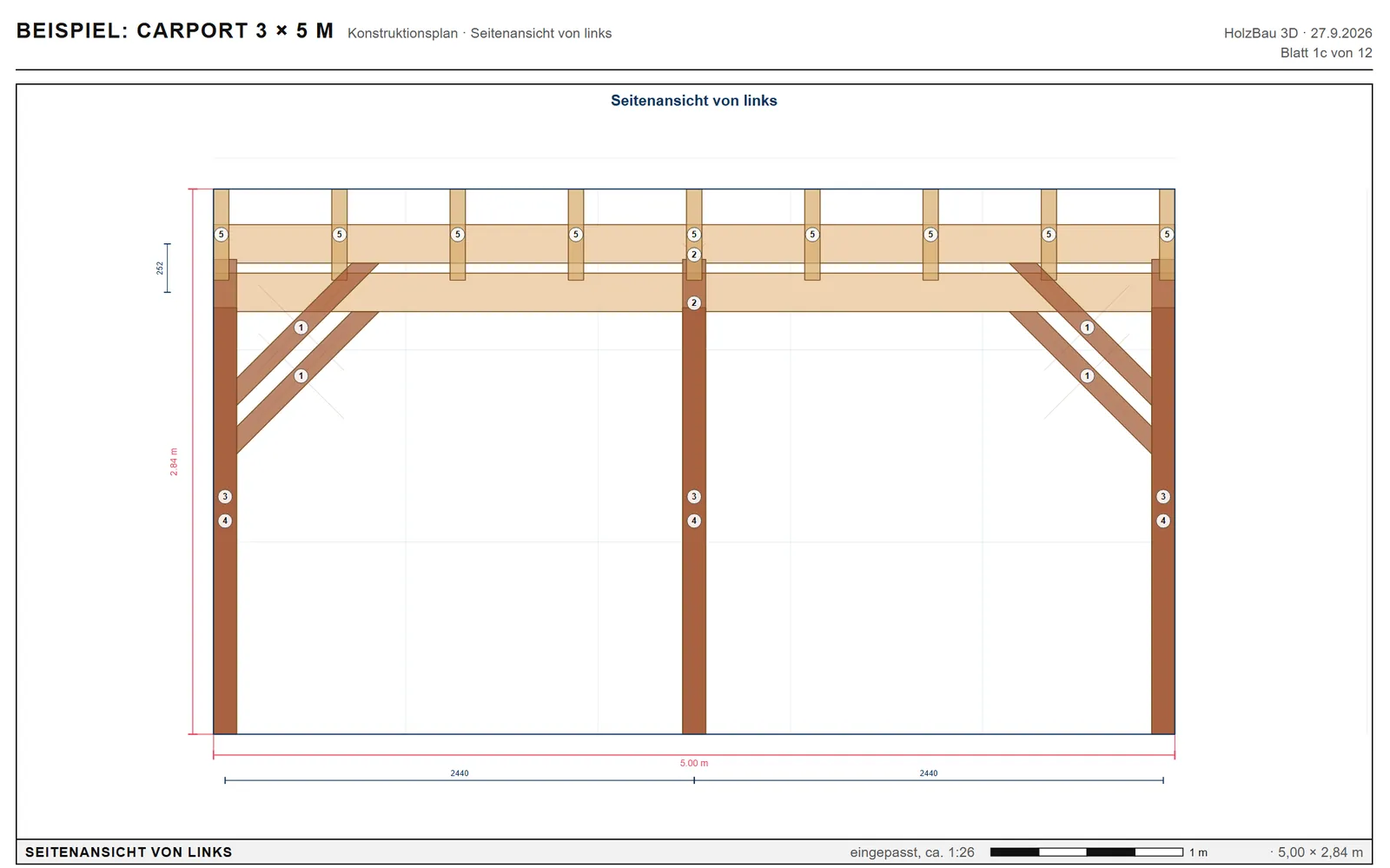Select marker 5 on the rafter above center post
The height and width of the screenshot is (868, 1390).
(694, 235)
